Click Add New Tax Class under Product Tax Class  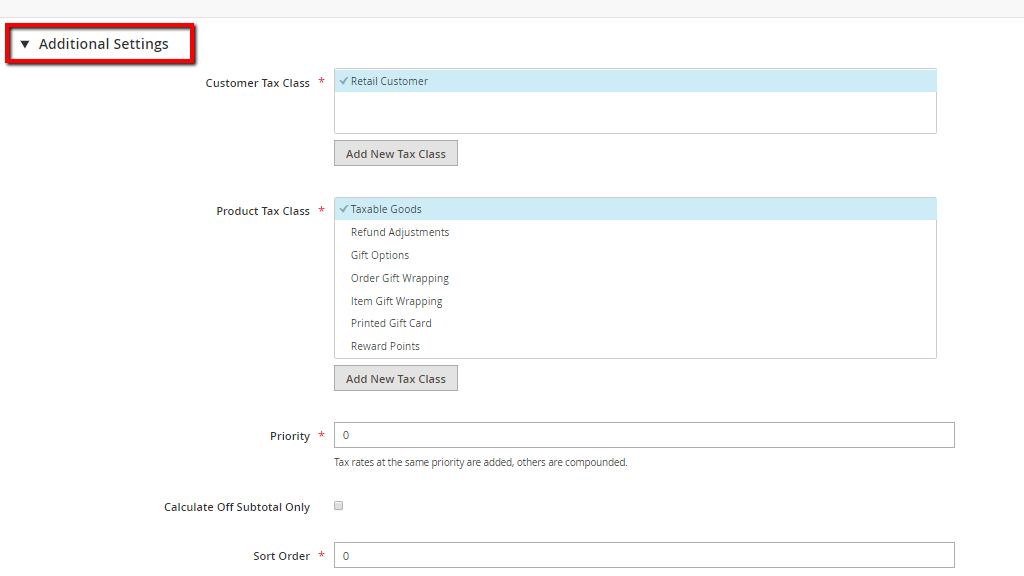pos(395,378)
